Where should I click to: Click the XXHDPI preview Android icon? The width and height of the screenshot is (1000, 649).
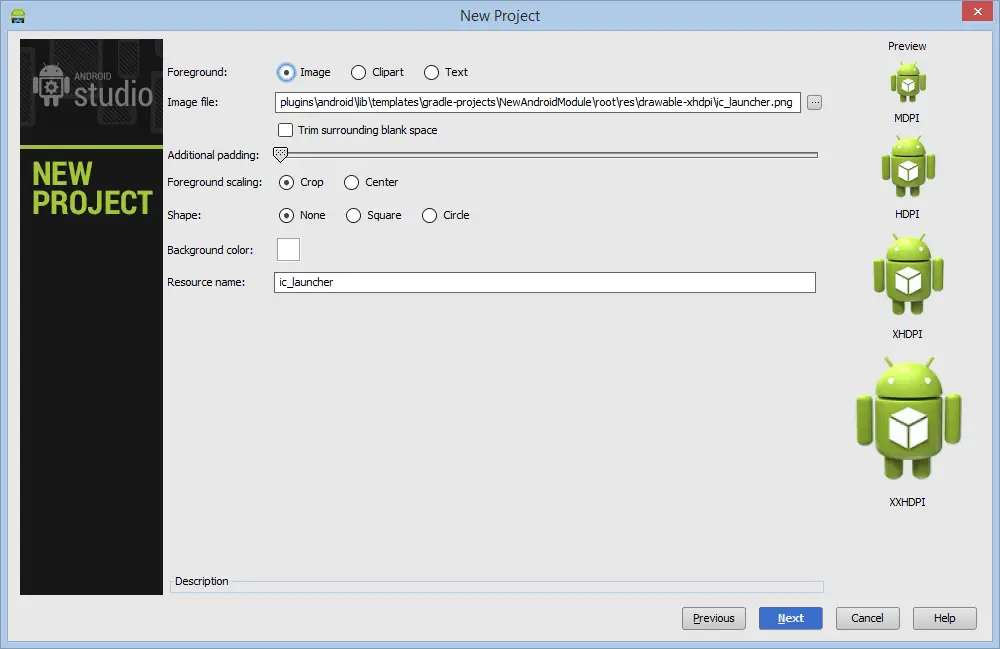click(908, 420)
